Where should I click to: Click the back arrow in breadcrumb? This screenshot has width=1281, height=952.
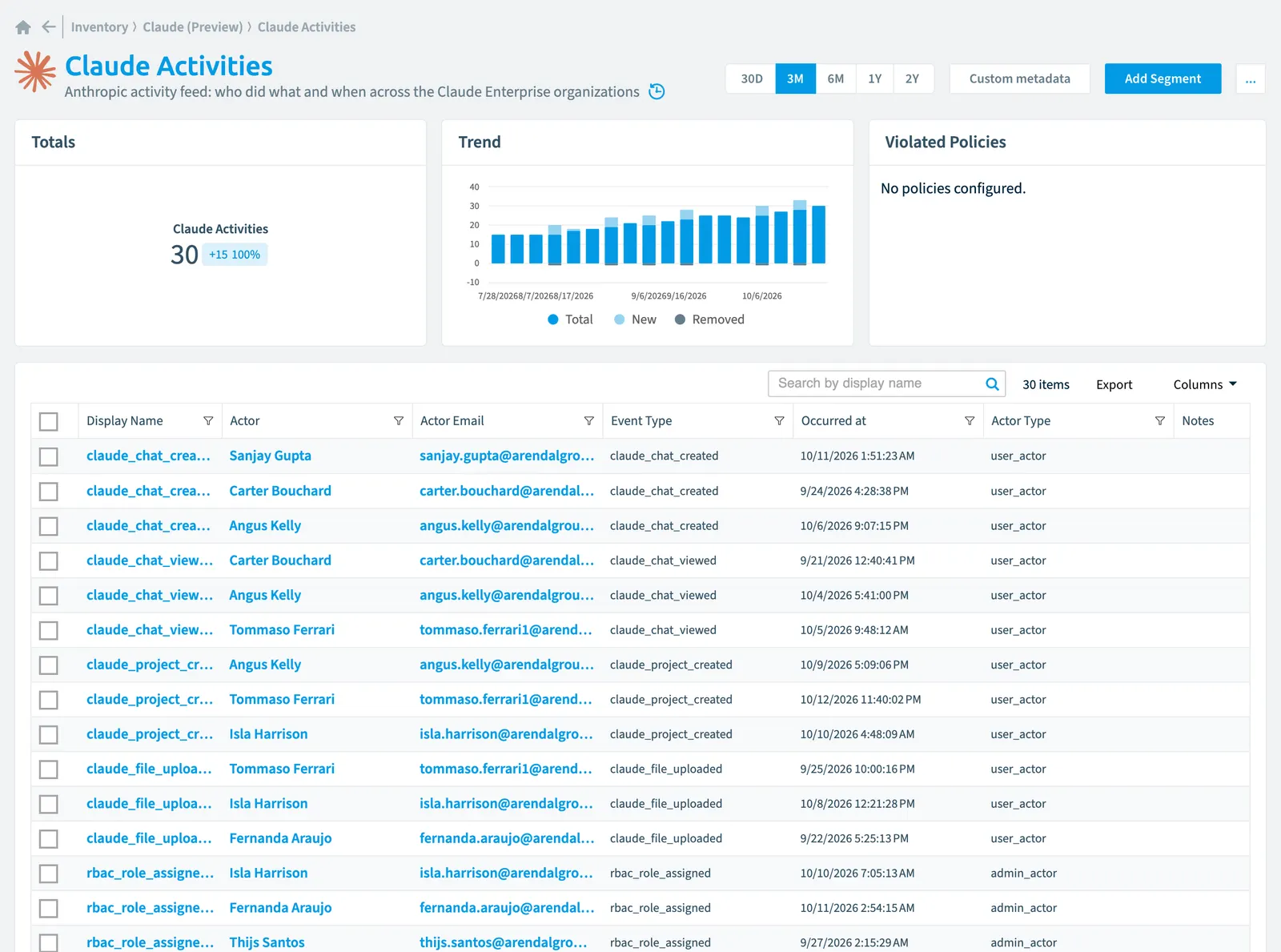[x=49, y=27]
